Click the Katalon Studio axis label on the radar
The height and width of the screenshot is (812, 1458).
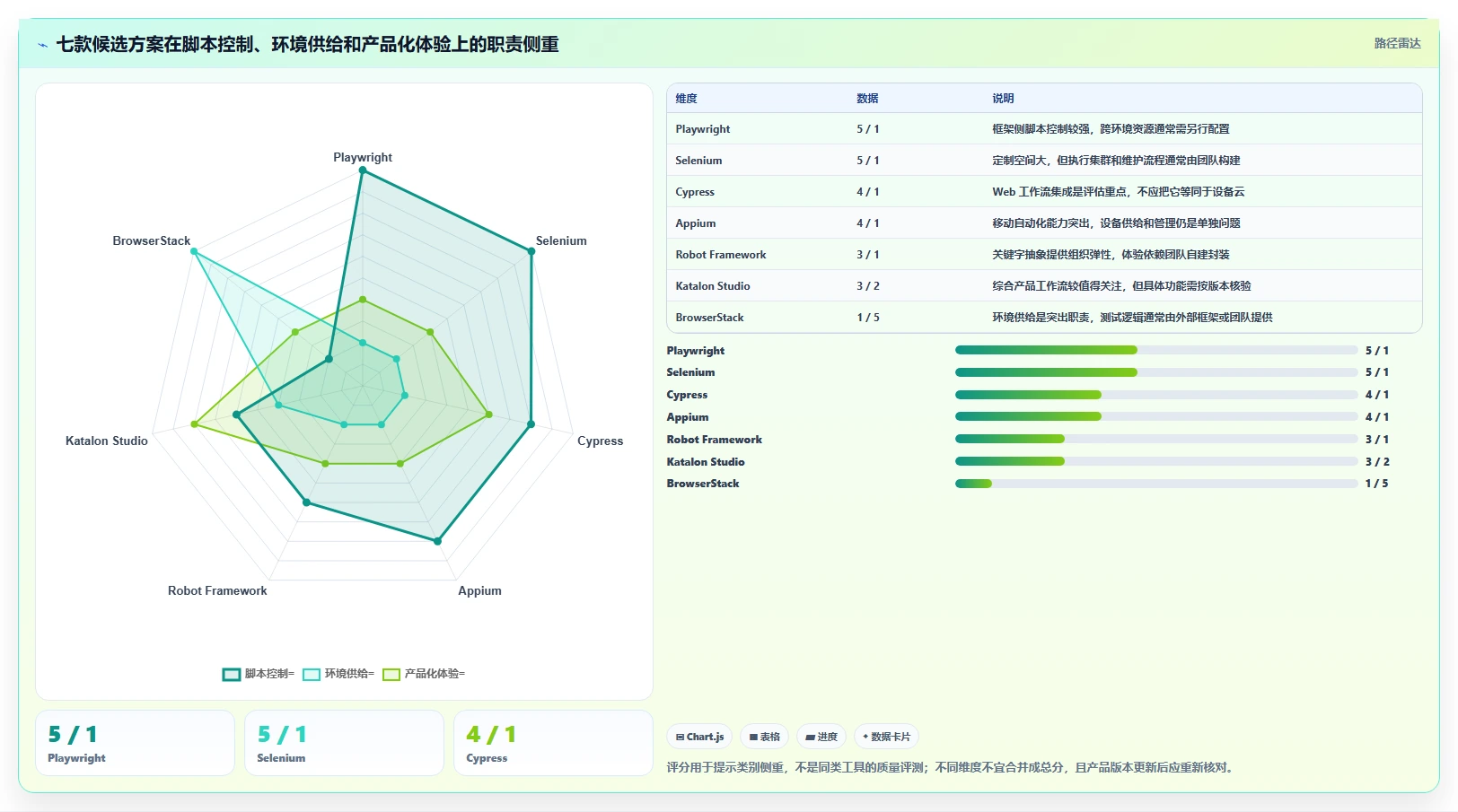coord(107,441)
